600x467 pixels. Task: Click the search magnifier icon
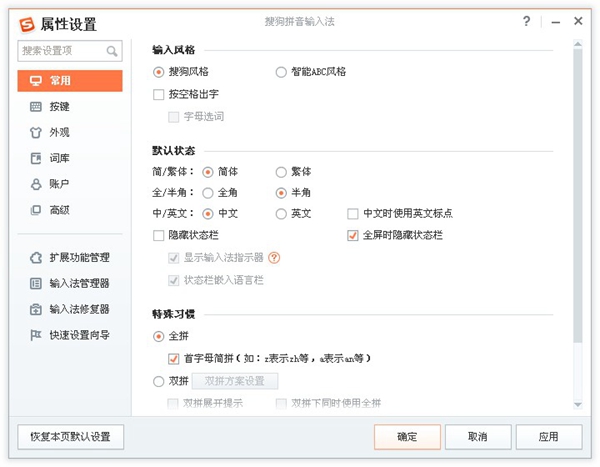112,51
